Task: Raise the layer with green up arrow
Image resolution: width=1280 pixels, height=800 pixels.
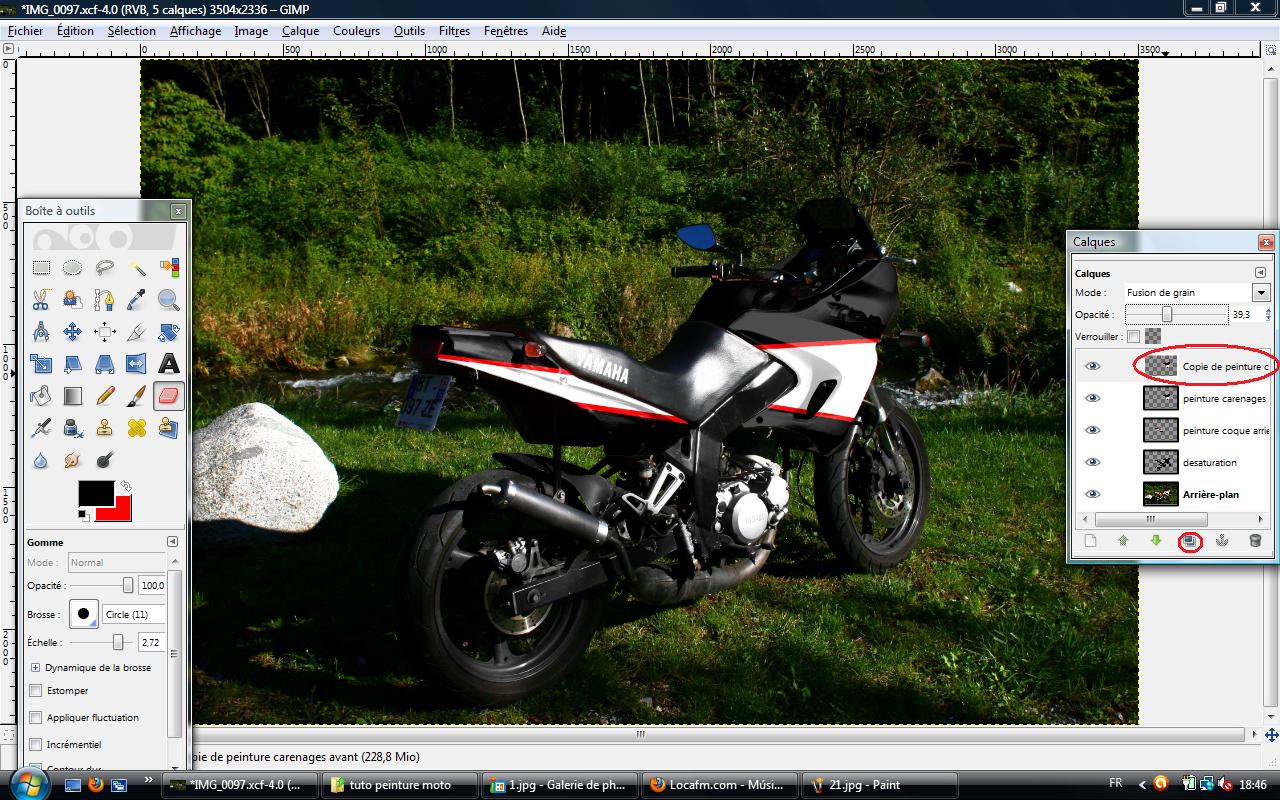Action: coord(1123,541)
